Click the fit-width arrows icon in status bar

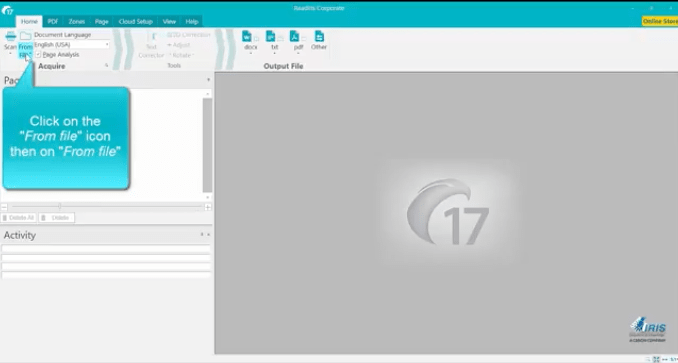click(664, 360)
